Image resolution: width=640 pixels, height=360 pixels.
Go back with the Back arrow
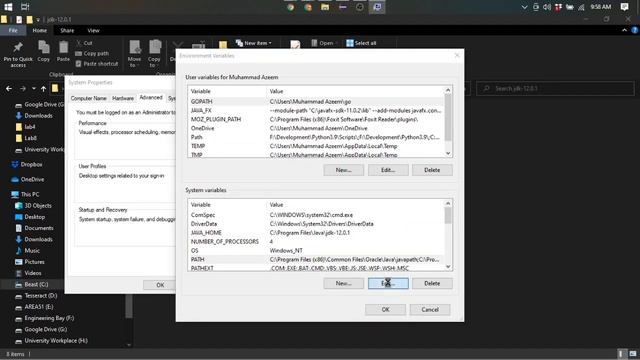tap(9, 89)
